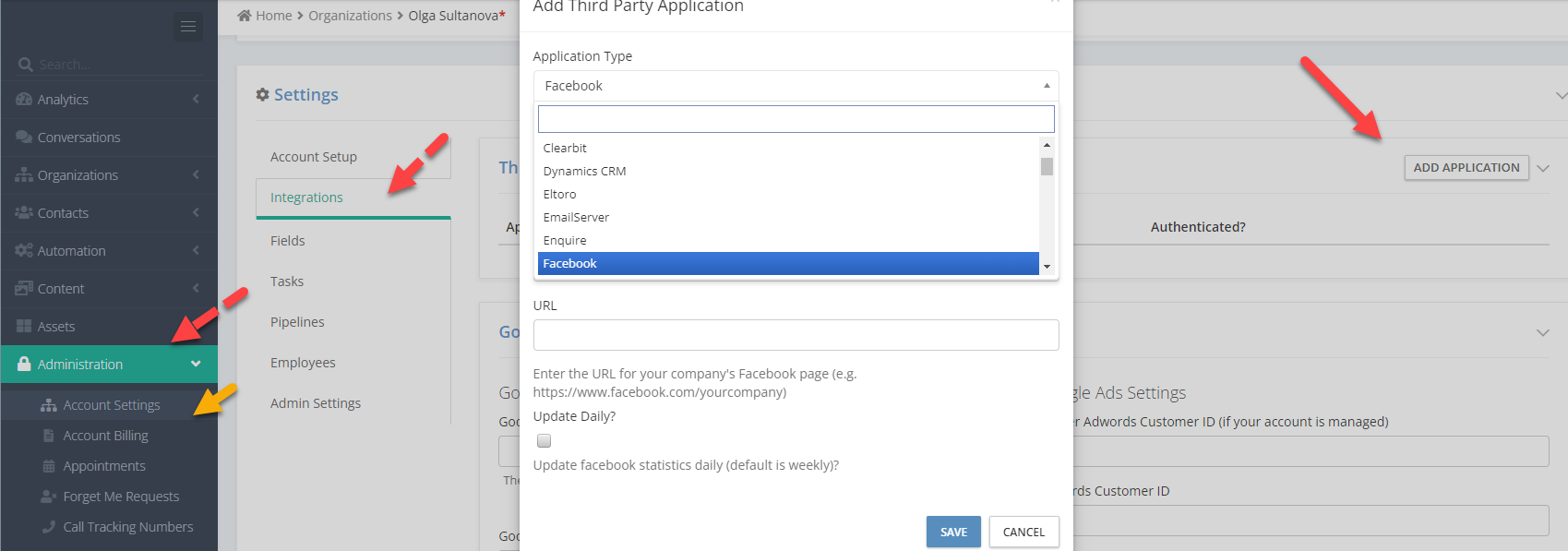Image resolution: width=1568 pixels, height=551 pixels.
Task: Click the application type search field
Action: [796, 119]
